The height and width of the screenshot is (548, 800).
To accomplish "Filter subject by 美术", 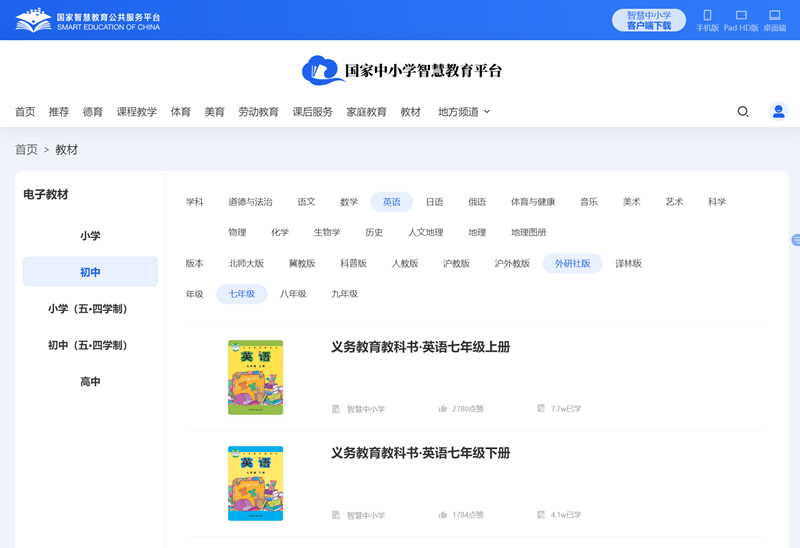I will [632, 202].
